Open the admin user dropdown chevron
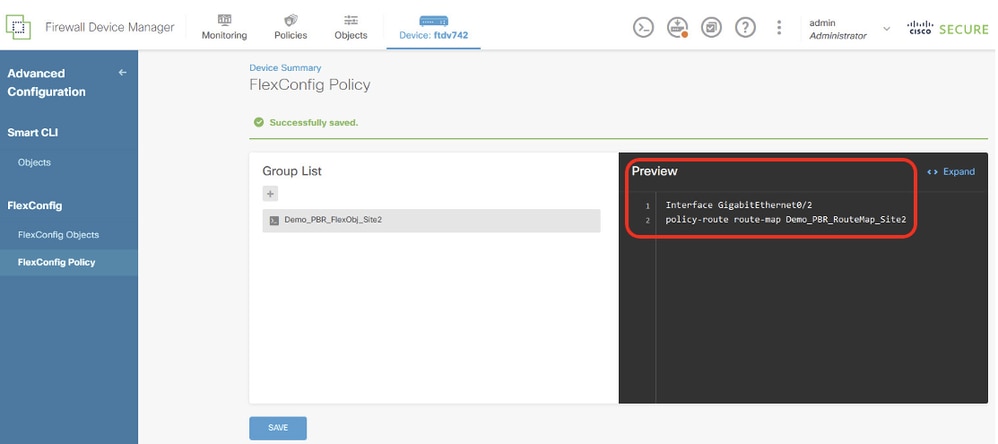The height and width of the screenshot is (444, 998). point(887,29)
